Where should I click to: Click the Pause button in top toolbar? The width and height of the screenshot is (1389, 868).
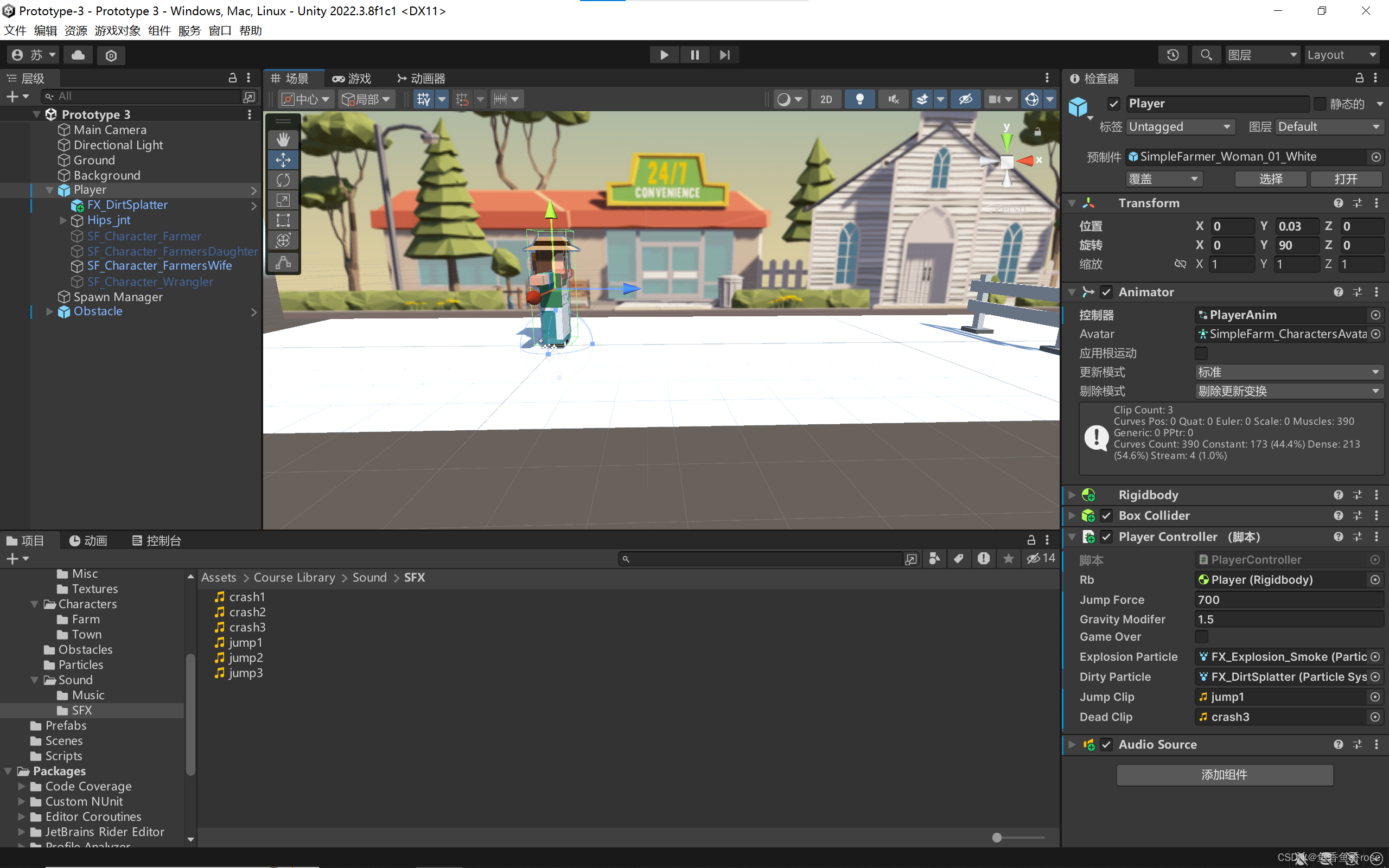(694, 55)
